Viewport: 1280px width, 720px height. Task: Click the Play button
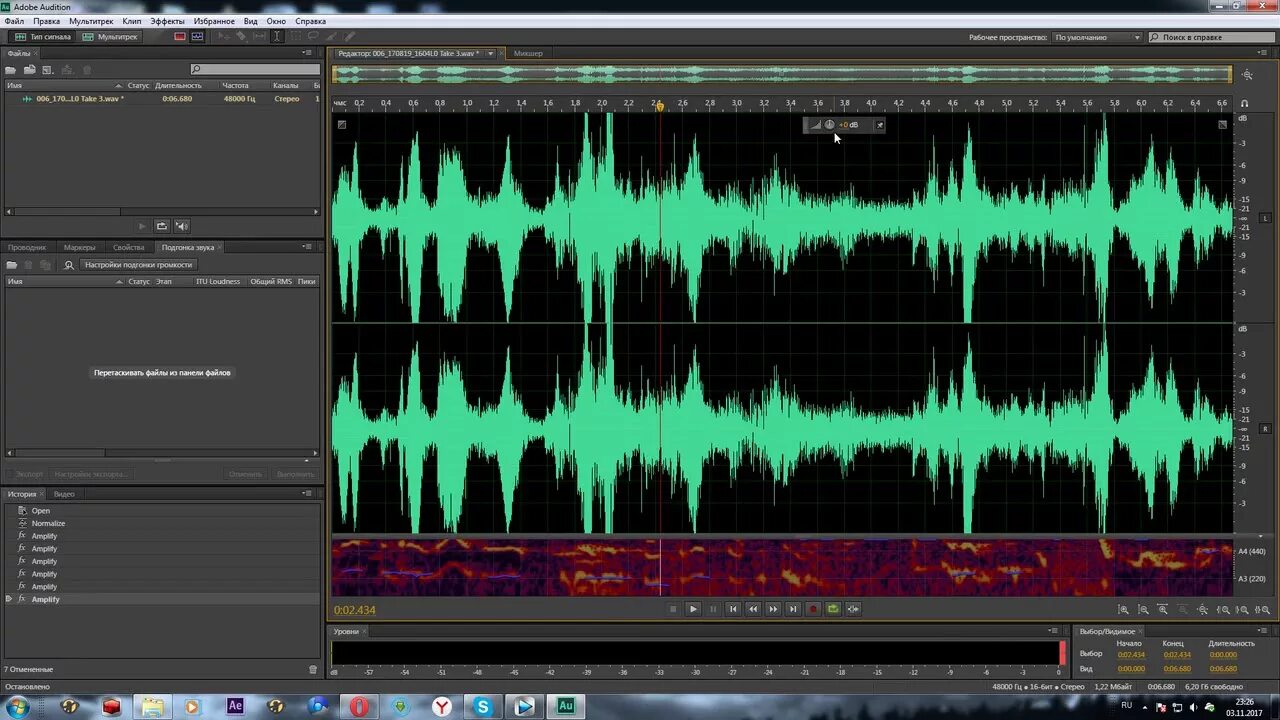point(693,608)
